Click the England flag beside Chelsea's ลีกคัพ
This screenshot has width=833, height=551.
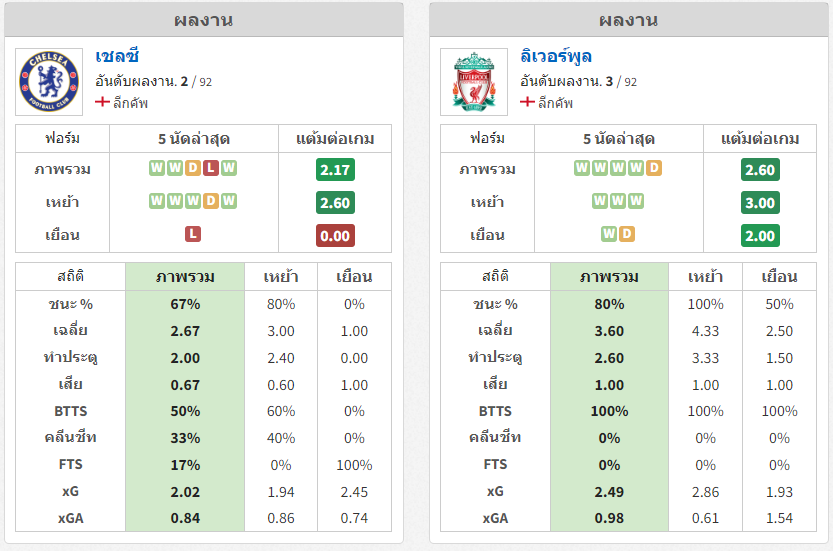tap(102, 101)
